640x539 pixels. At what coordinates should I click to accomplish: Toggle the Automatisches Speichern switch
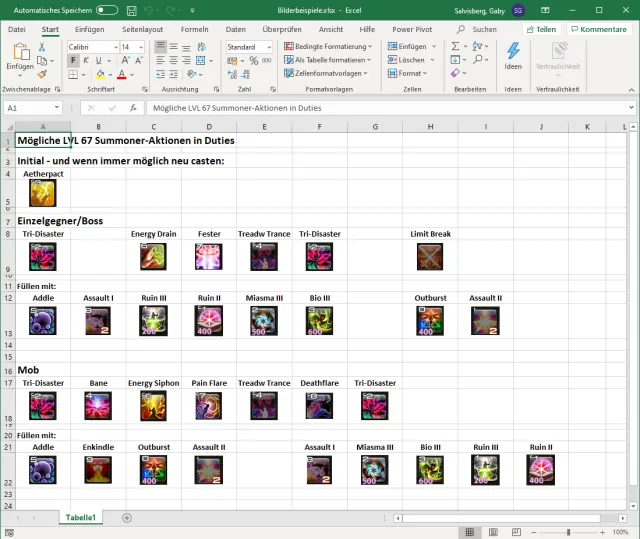coord(108,10)
